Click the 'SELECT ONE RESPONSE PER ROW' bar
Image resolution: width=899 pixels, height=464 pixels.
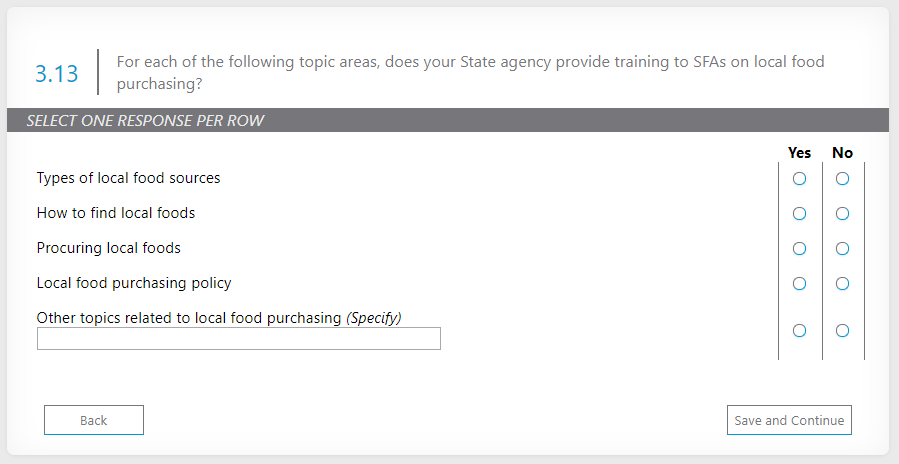145,121
